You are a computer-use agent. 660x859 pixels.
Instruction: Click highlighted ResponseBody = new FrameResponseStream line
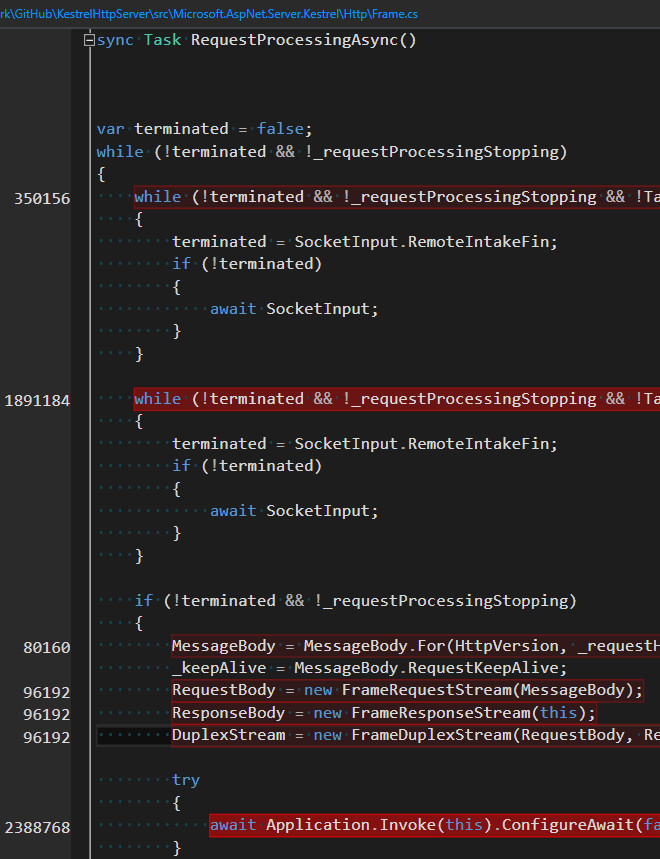pos(383,713)
